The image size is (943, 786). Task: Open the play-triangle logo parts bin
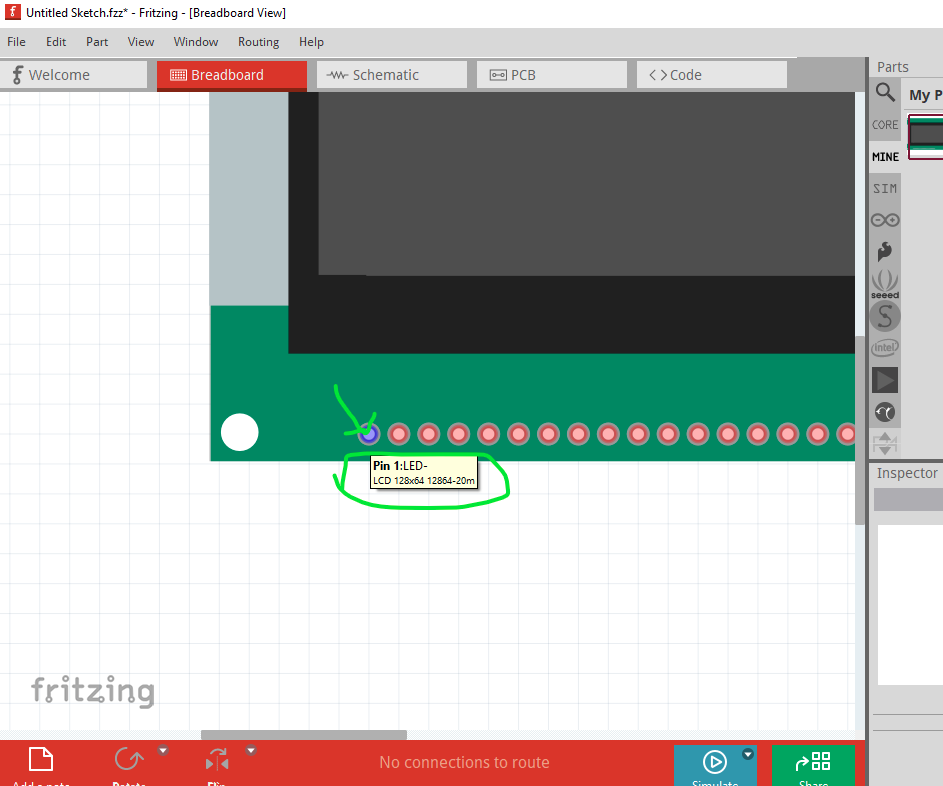point(885,380)
